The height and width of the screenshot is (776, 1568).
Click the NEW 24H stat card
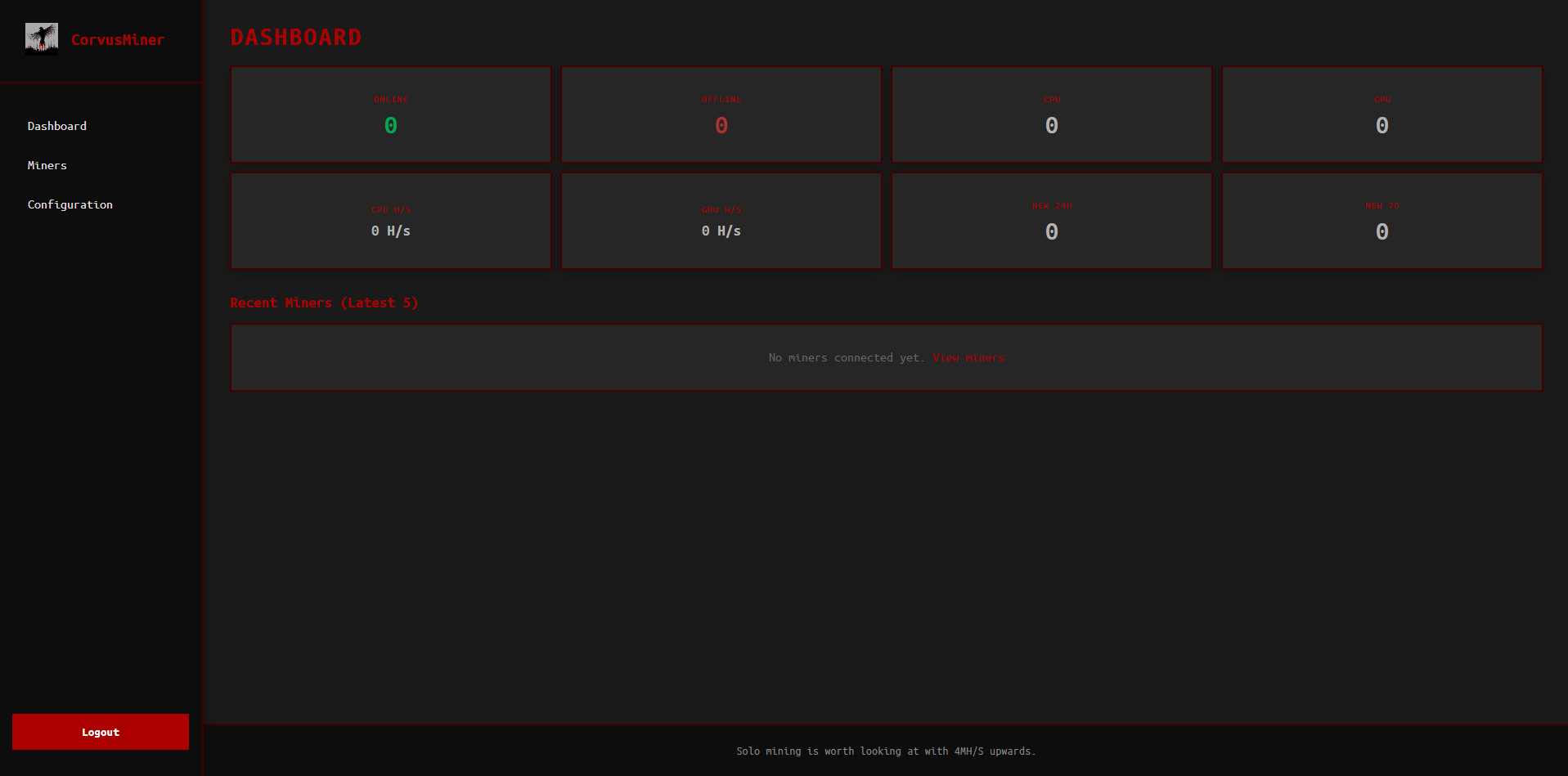[1052, 221]
